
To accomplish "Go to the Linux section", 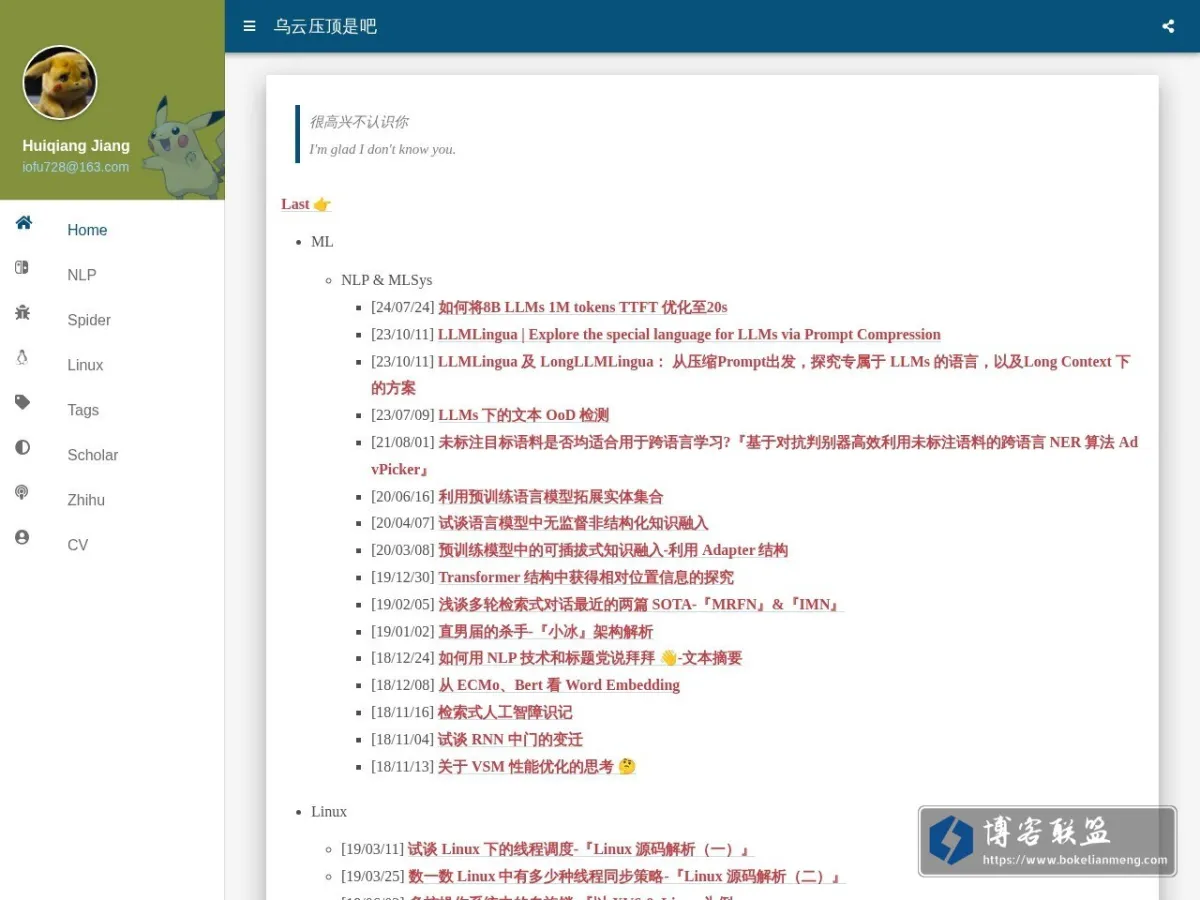I will (x=85, y=365).
